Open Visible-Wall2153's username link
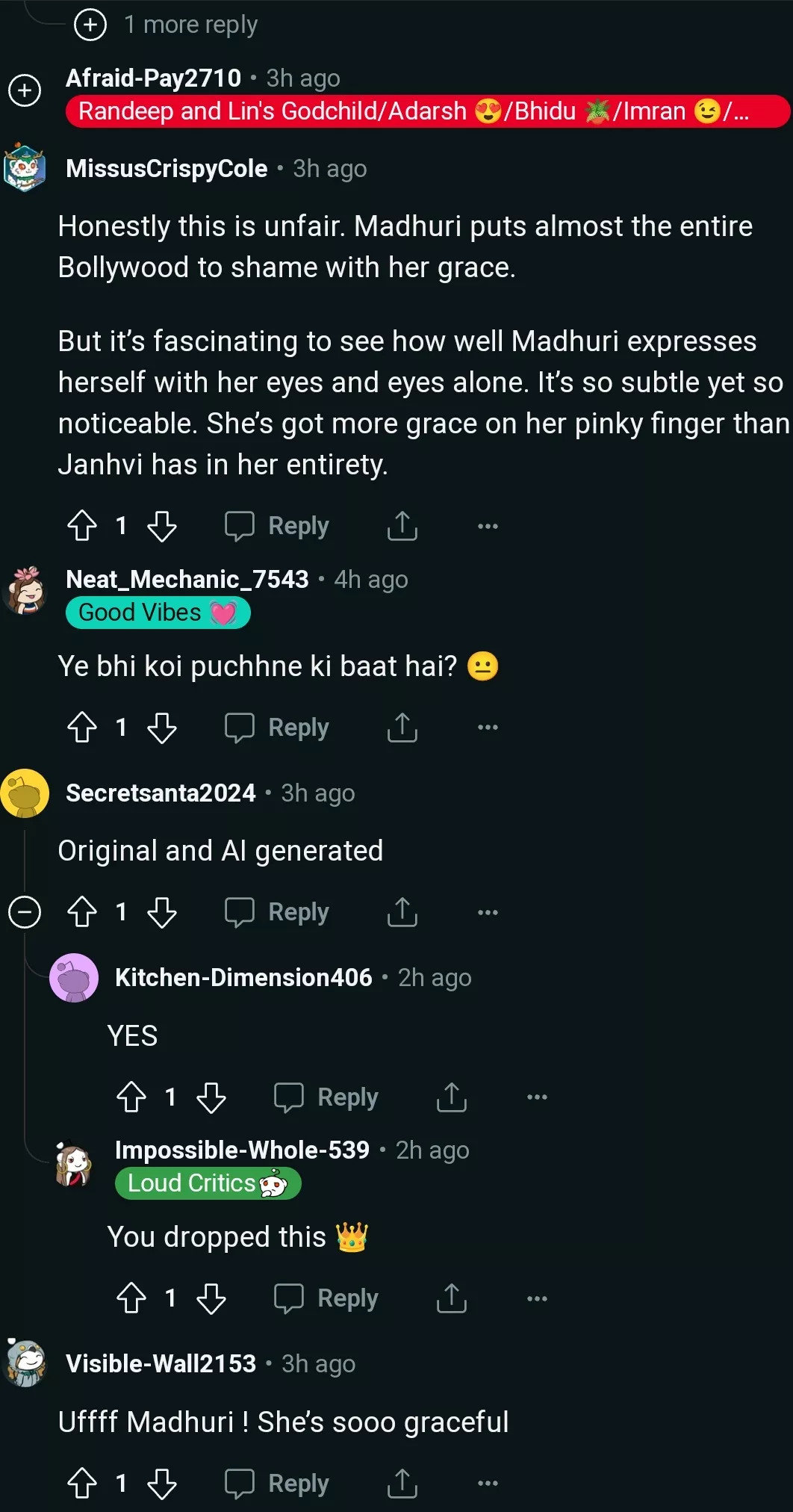Screen dimensions: 793x1512 point(161,1364)
